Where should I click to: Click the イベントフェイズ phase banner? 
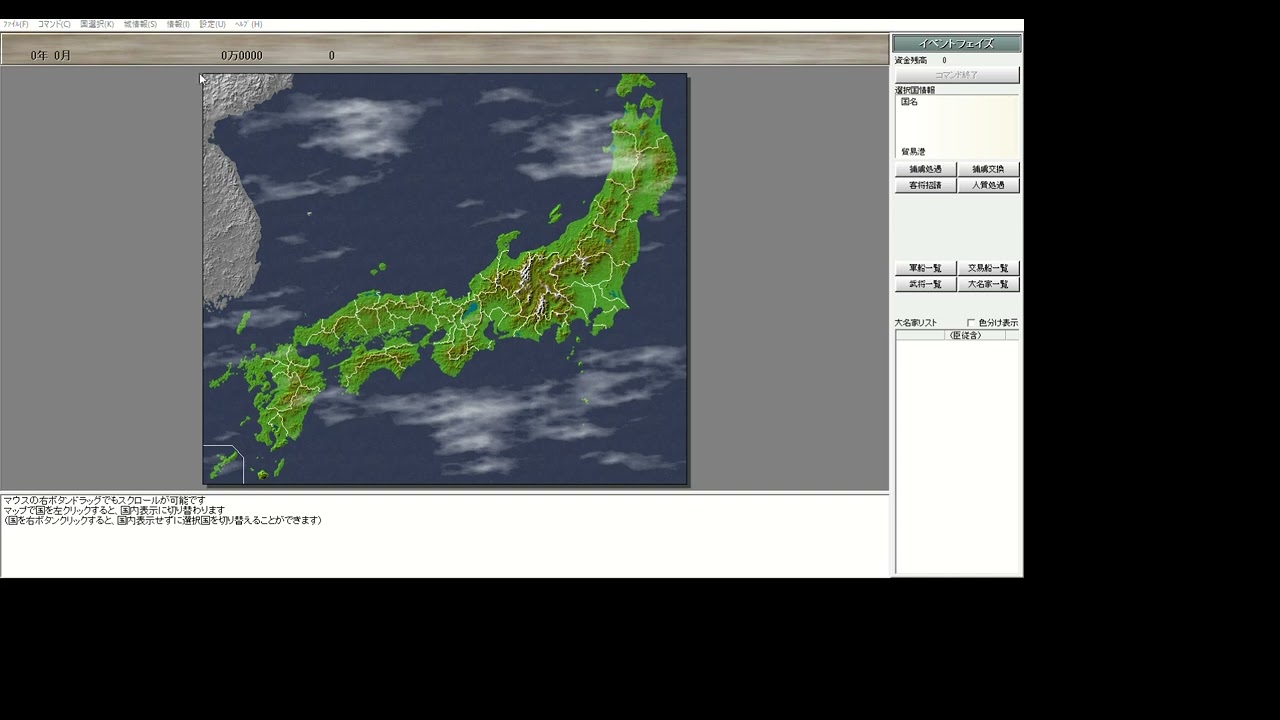[957, 43]
